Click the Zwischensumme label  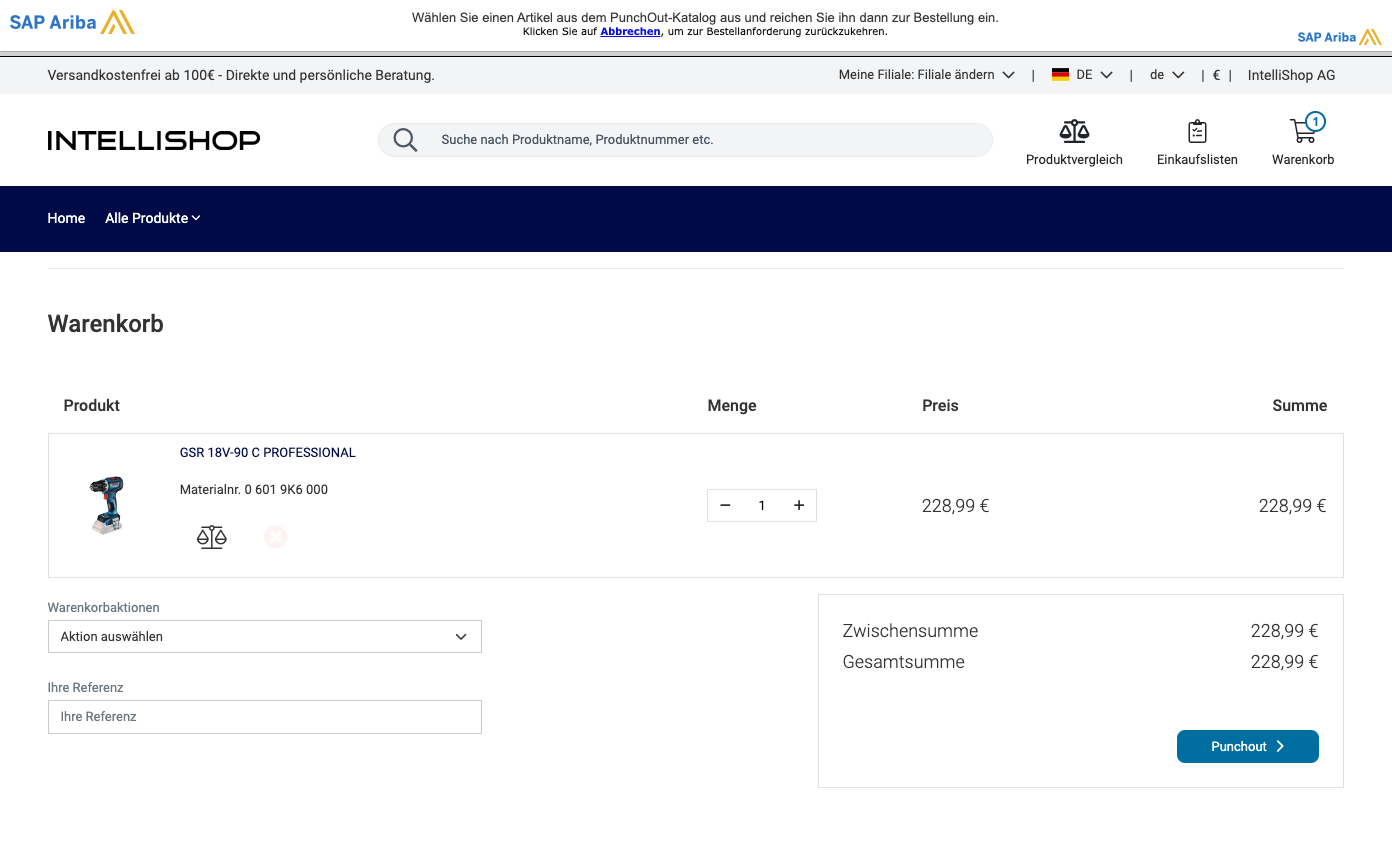click(910, 631)
